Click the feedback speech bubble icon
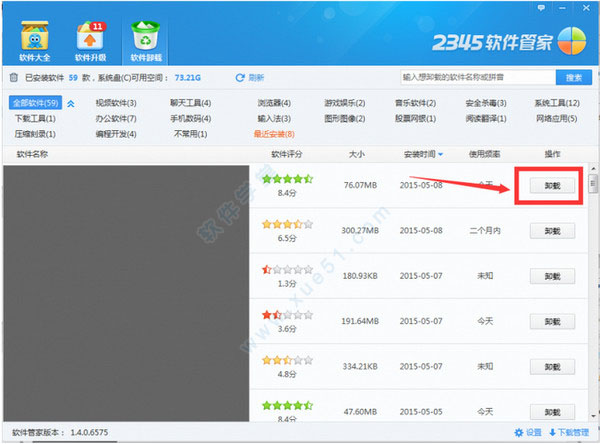Viewport: 600px width, 444px height. [541, 8]
